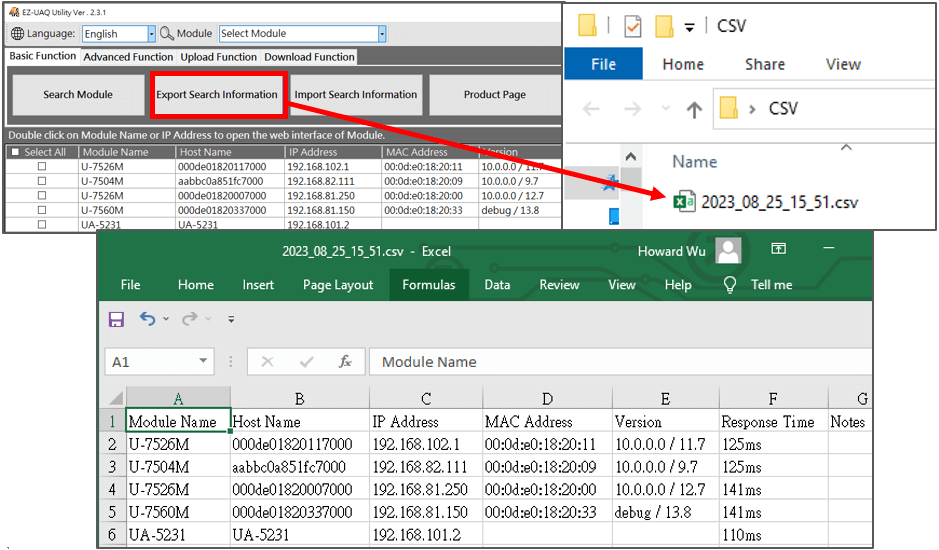Screen dimensions: 939x550
Task: Open the Product Page button
Action: point(495,95)
